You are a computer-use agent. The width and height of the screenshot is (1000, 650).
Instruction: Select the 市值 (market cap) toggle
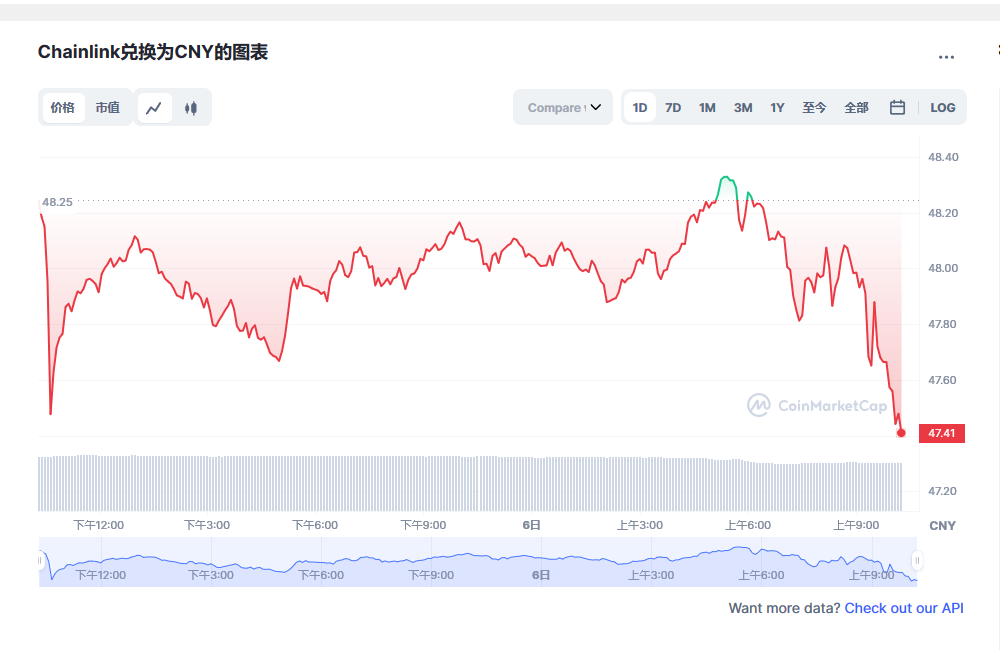pos(108,107)
